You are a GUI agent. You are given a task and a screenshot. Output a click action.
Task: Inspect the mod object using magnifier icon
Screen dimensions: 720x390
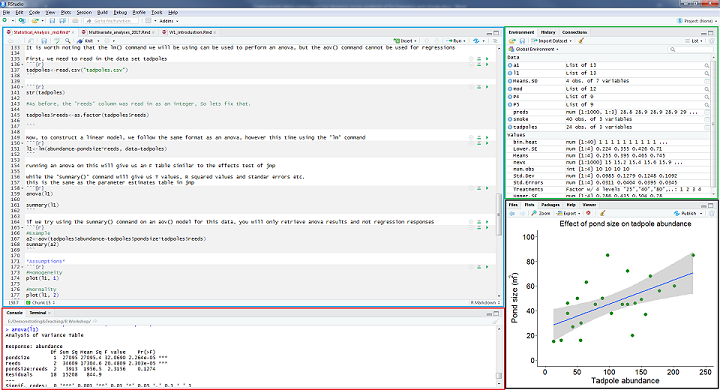707,89
